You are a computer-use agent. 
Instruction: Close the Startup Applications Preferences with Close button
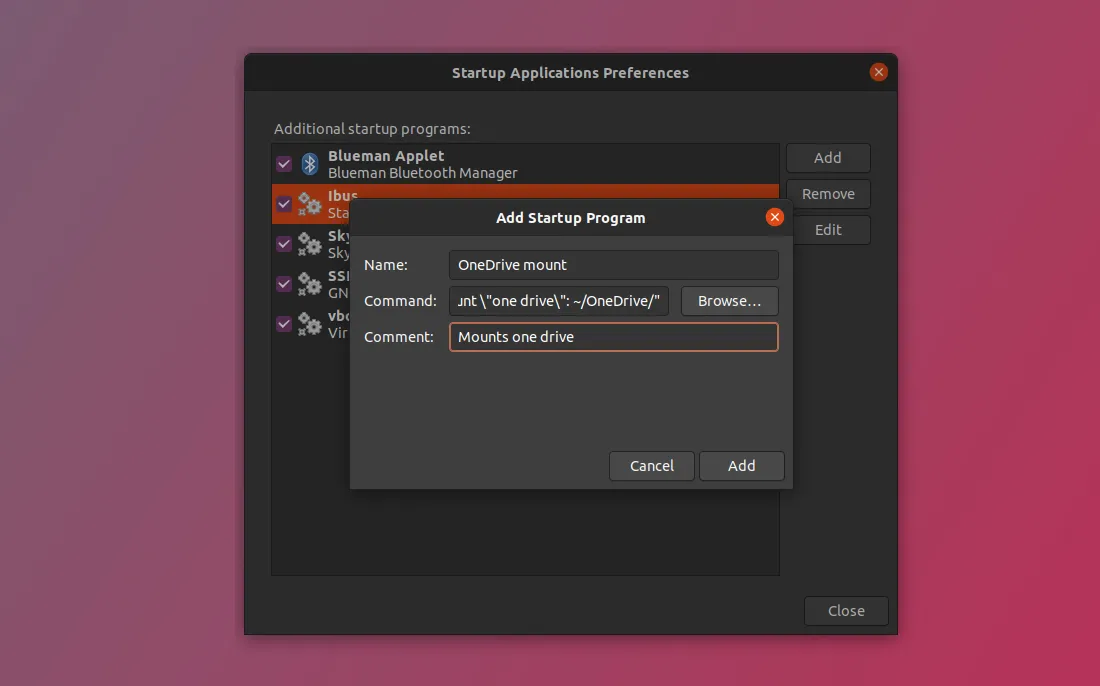click(846, 611)
